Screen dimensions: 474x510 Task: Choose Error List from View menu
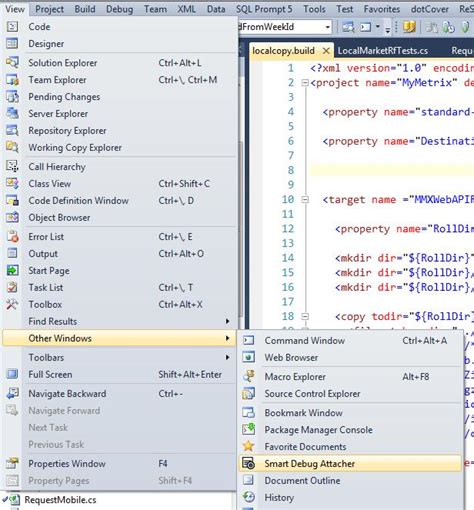[120, 236]
